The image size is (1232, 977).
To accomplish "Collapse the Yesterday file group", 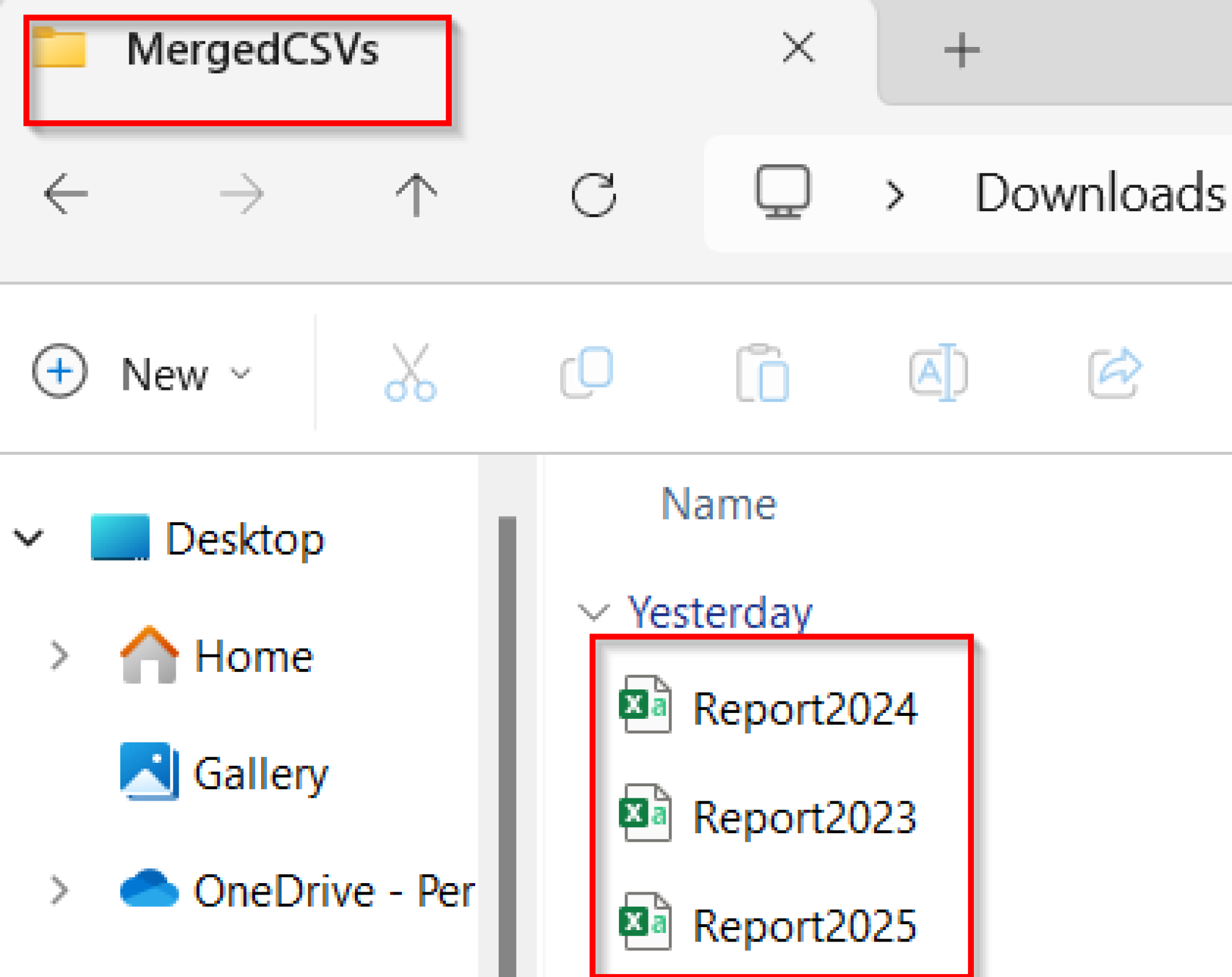I will point(594,611).
